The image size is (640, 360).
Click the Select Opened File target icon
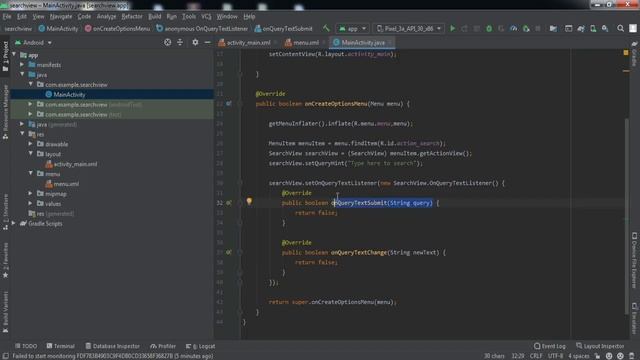coord(167,42)
